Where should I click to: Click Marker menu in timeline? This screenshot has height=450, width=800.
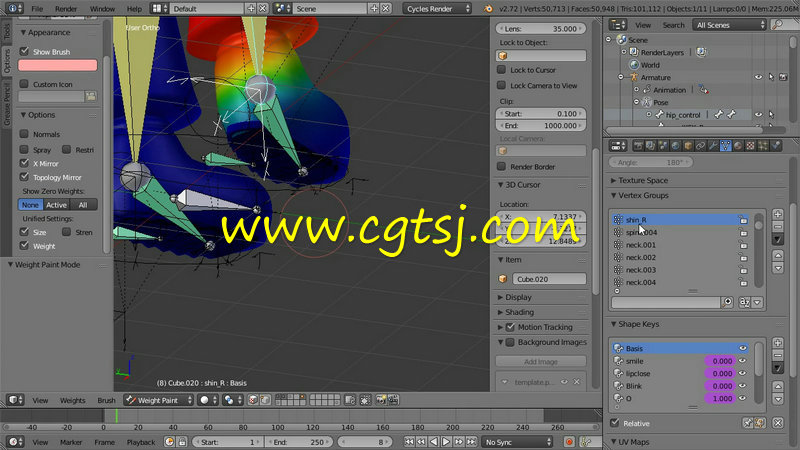click(71, 442)
